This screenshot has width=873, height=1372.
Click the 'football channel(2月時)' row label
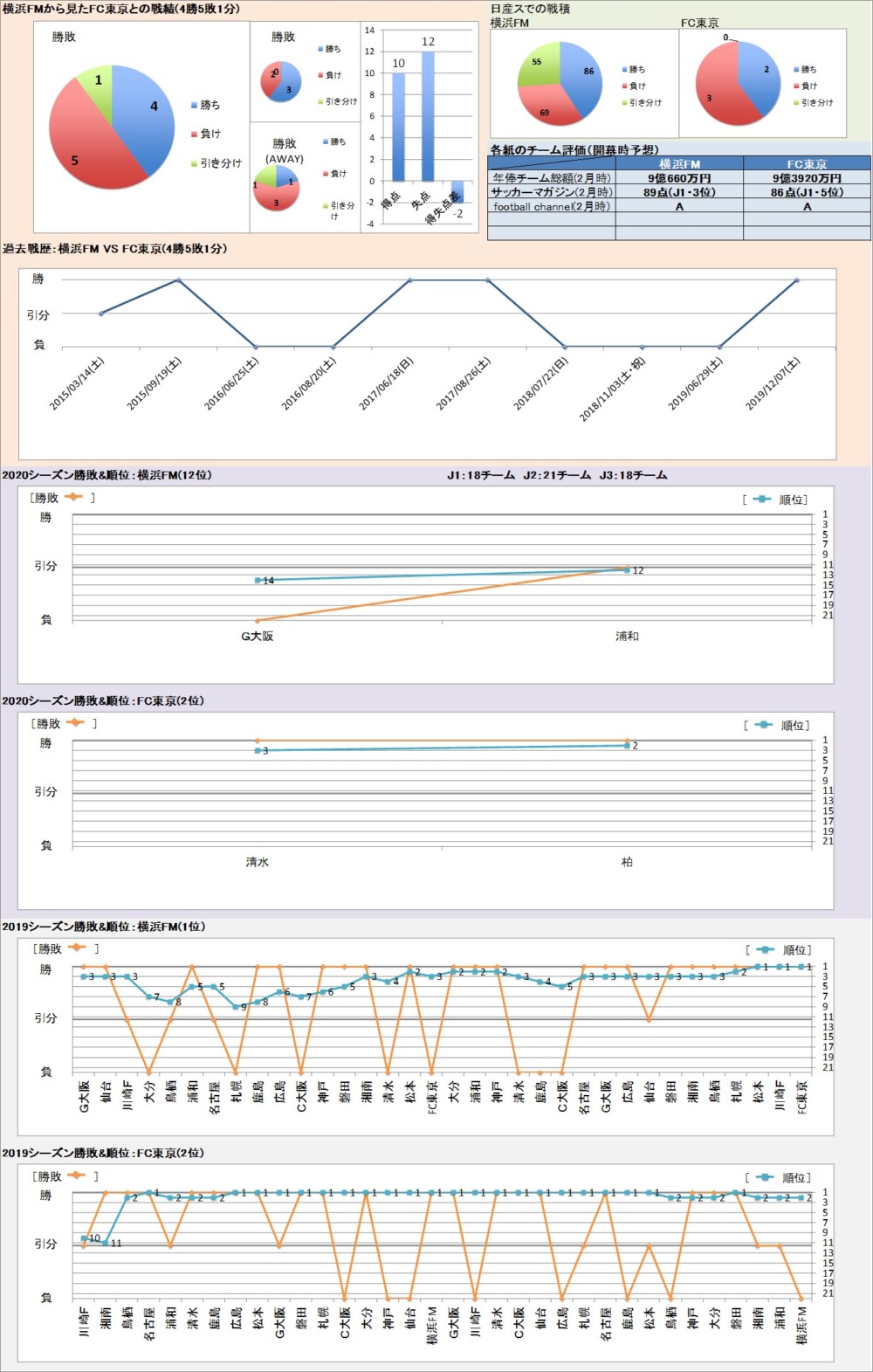(552, 207)
